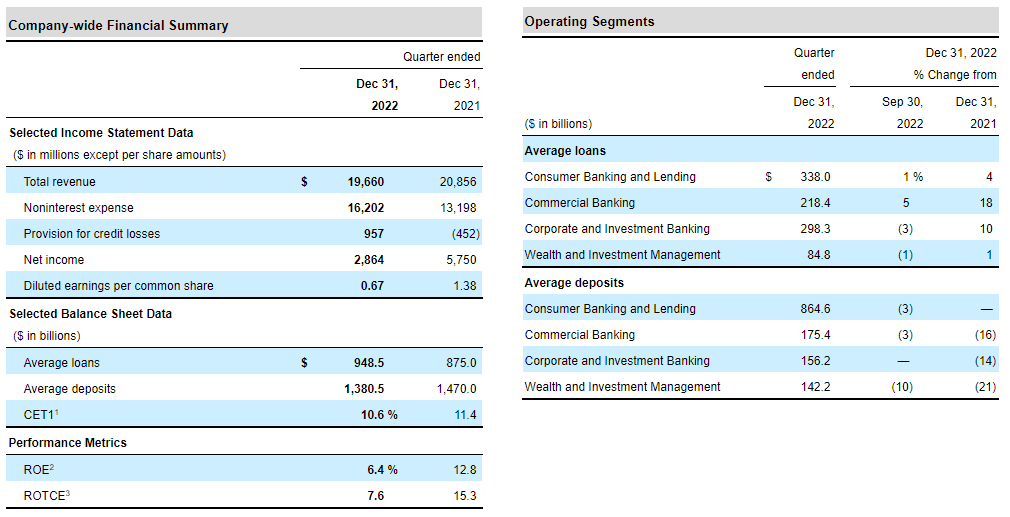This screenshot has height=517, width=1010.
Task: Click the 'Average deposits' section header in Operating Segments
Action: 575,283
